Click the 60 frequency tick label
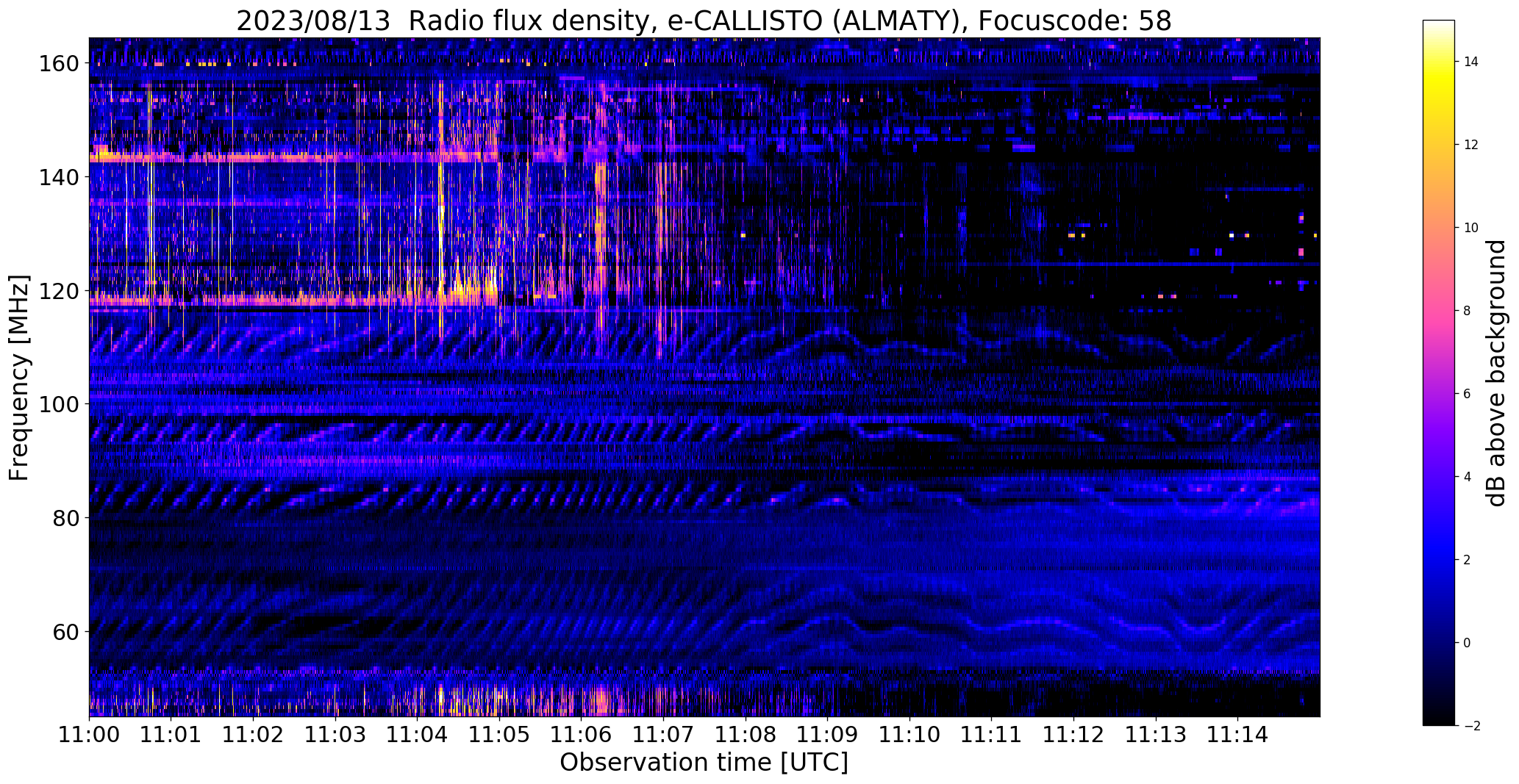Image resolution: width=1519 pixels, height=784 pixels. point(65,631)
